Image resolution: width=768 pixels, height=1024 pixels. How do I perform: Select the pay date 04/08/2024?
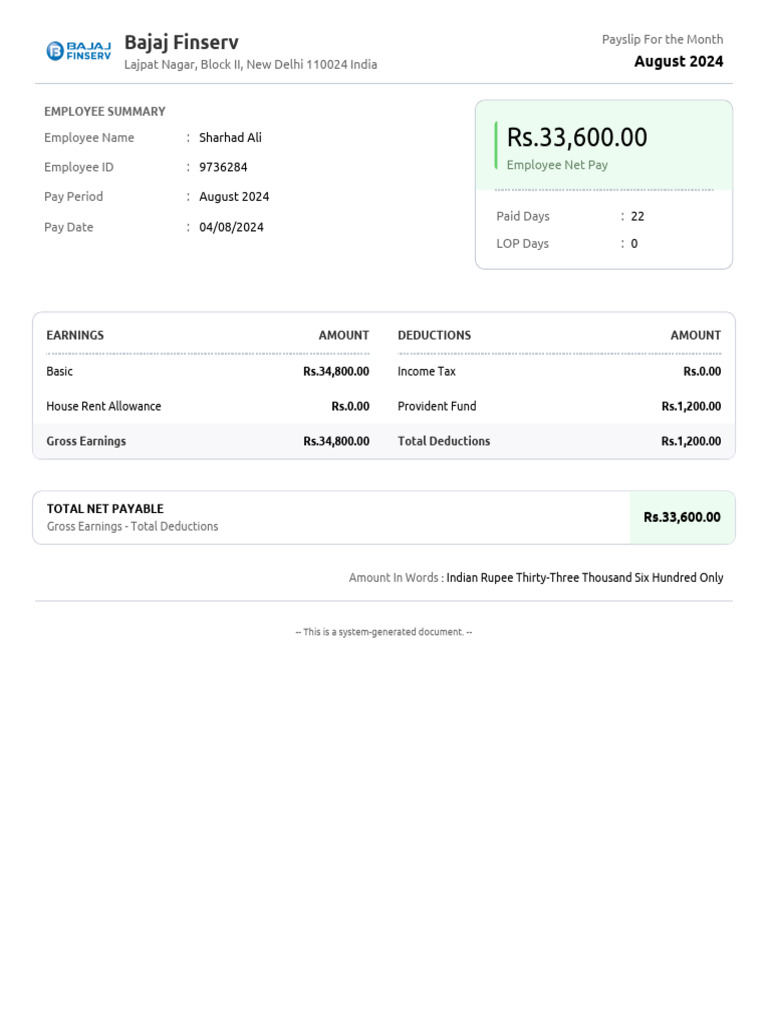click(x=231, y=227)
